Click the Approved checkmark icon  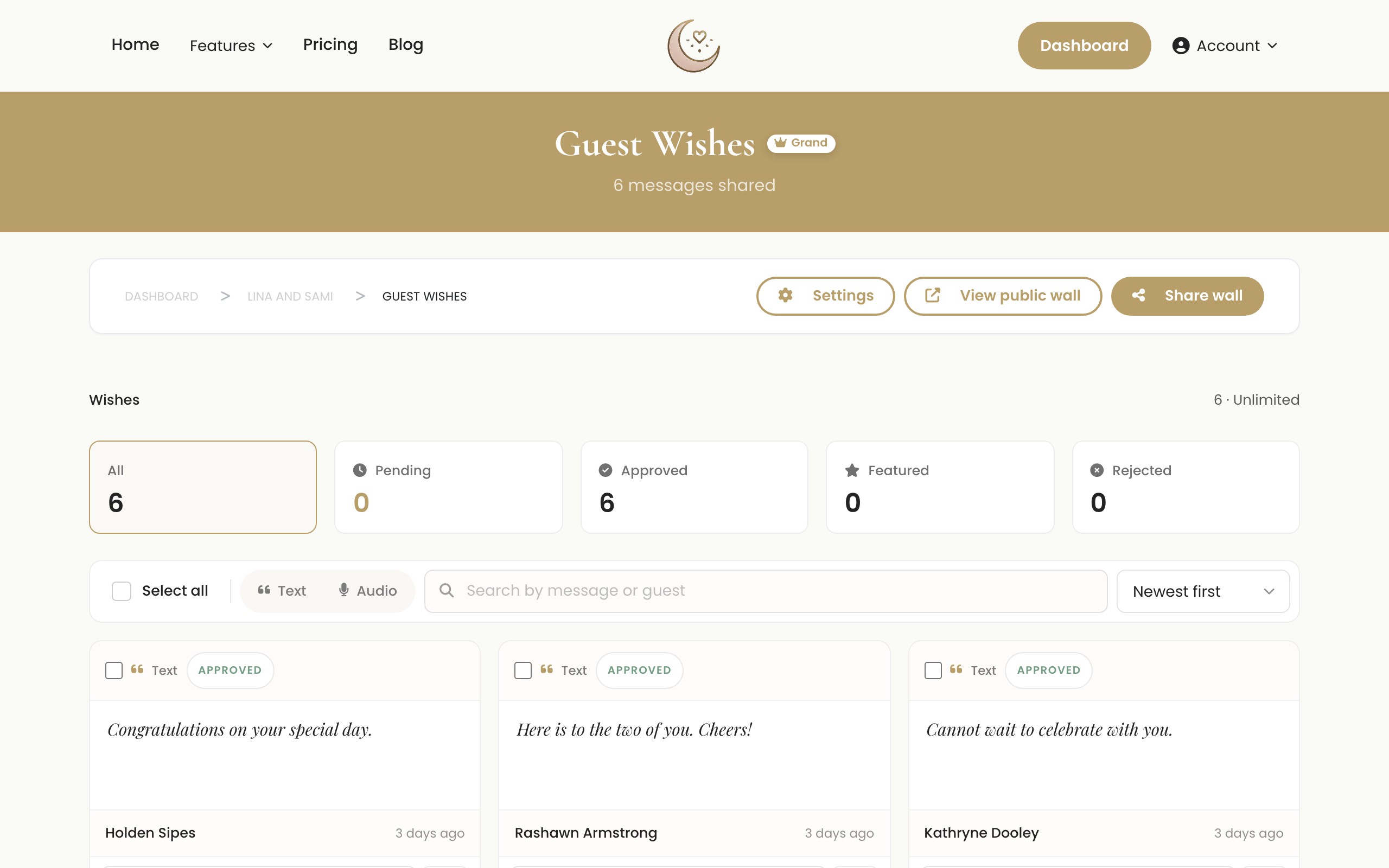tap(606, 470)
